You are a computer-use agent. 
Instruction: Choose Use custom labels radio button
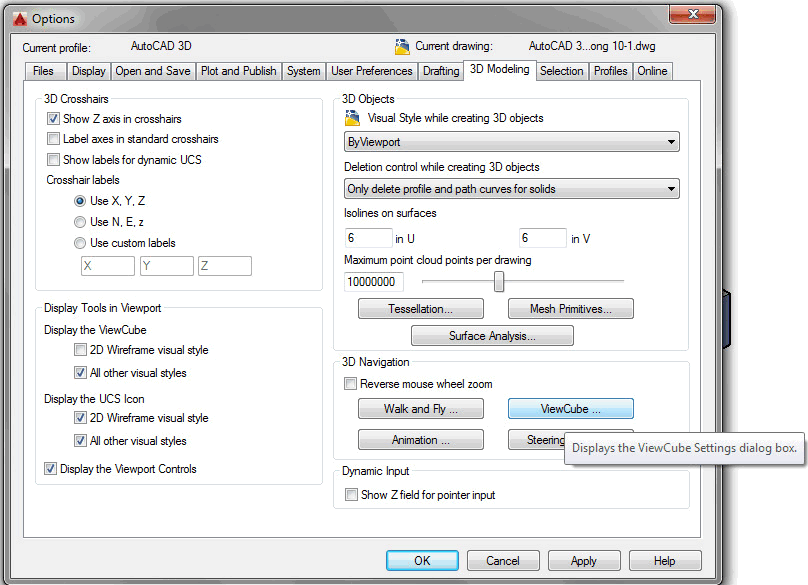coord(80,243)
